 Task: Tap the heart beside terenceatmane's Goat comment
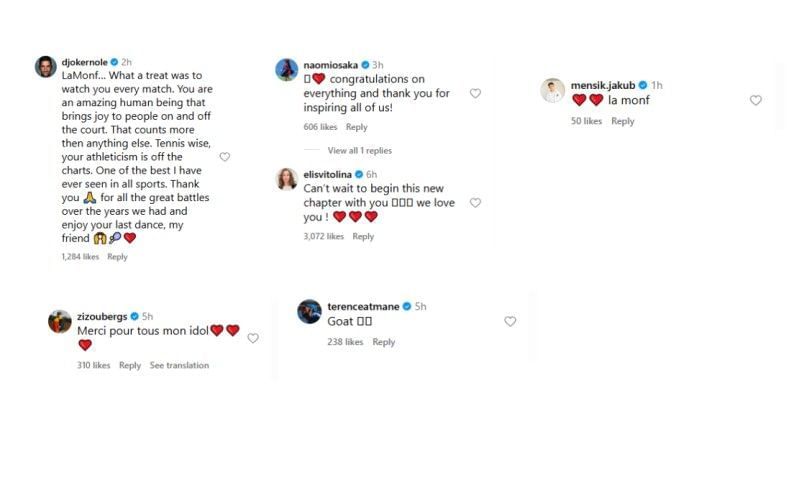point(510,321)
